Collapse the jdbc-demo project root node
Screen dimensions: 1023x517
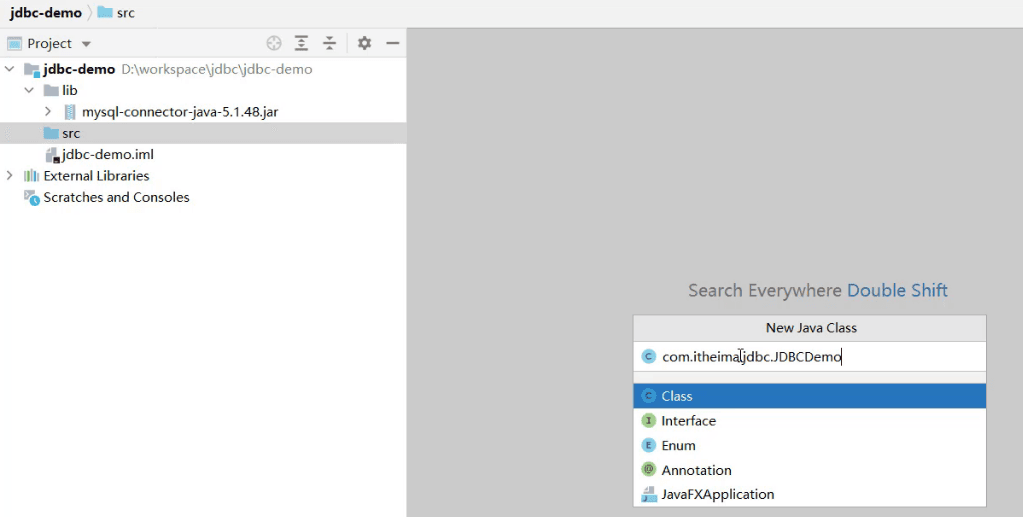[x=10, y=70]
